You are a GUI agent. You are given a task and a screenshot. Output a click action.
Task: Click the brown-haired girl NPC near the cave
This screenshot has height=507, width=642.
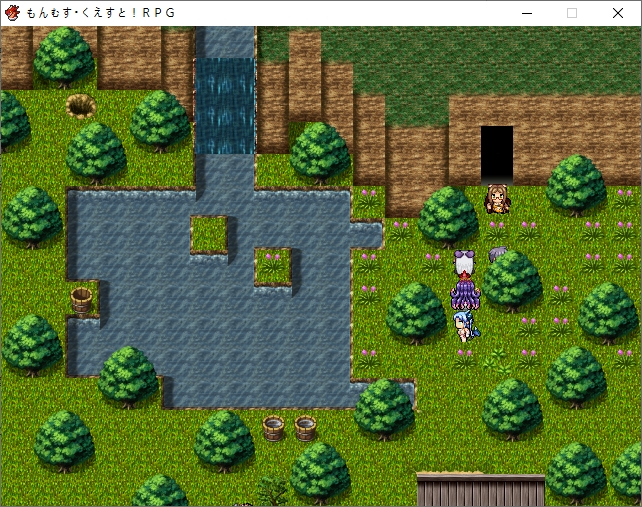point(497,199)
